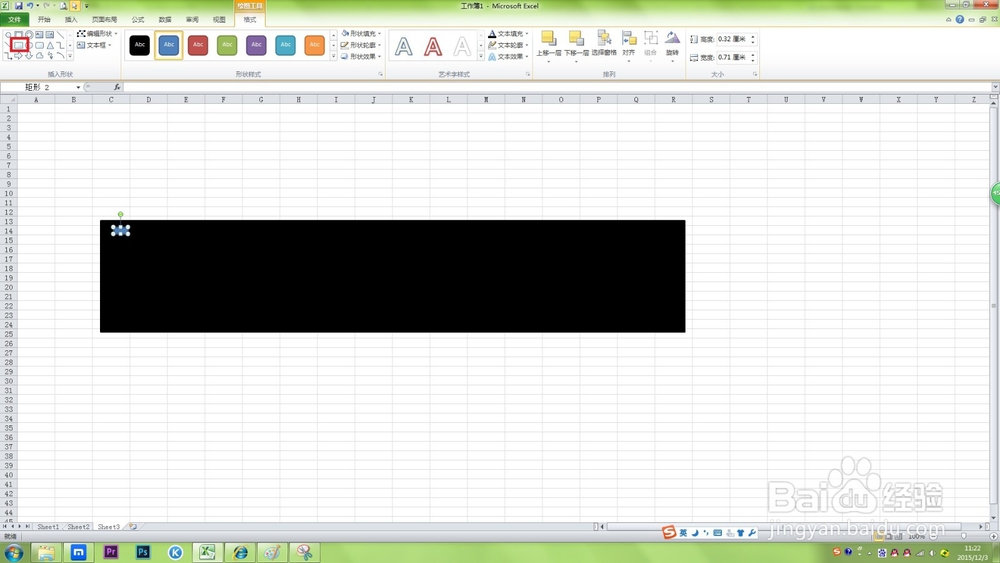
Task: Apply the black Abc shape style
Action: click(140, 45)
